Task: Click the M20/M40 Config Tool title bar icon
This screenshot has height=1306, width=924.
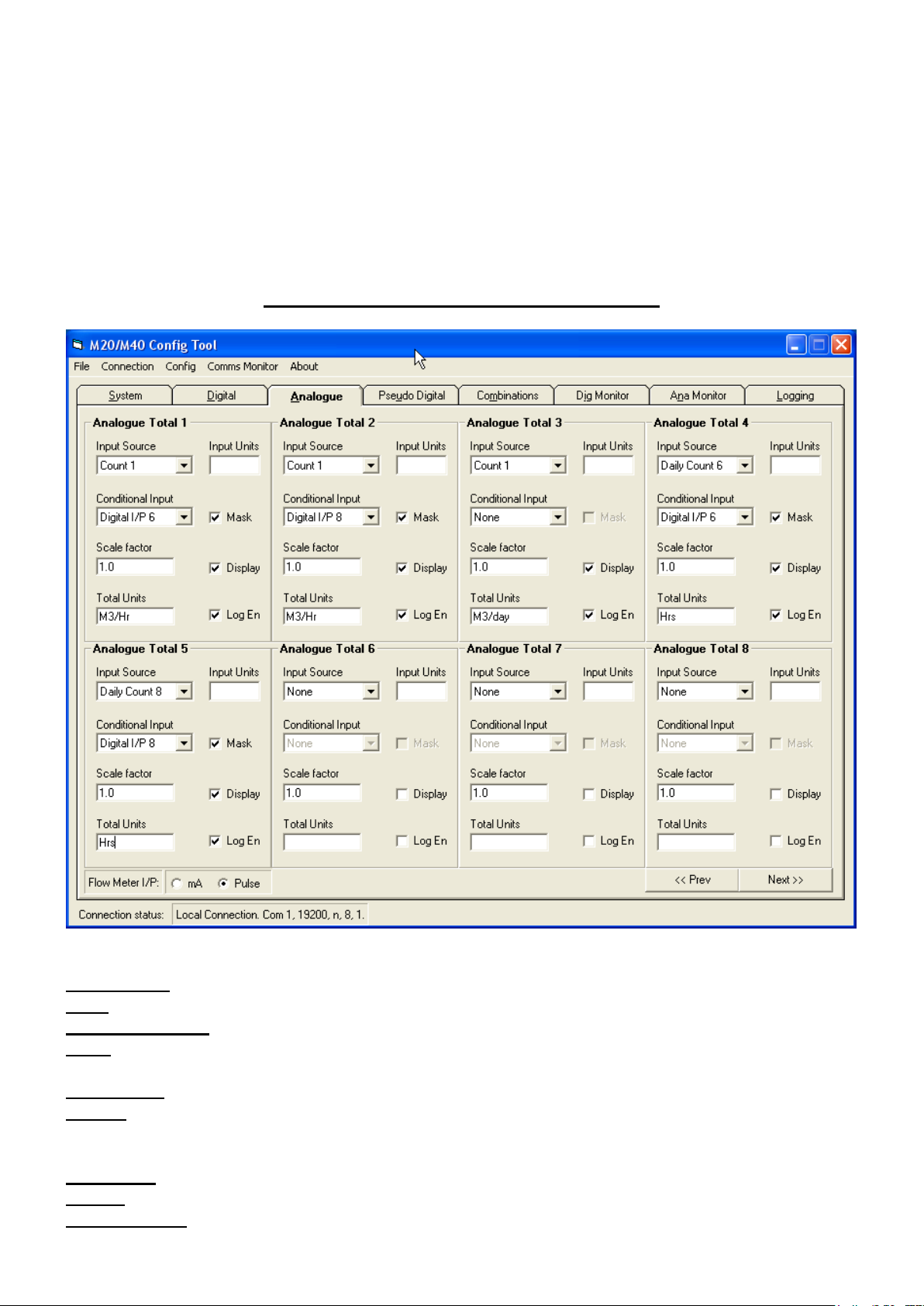Action: (x=78, y=345)
